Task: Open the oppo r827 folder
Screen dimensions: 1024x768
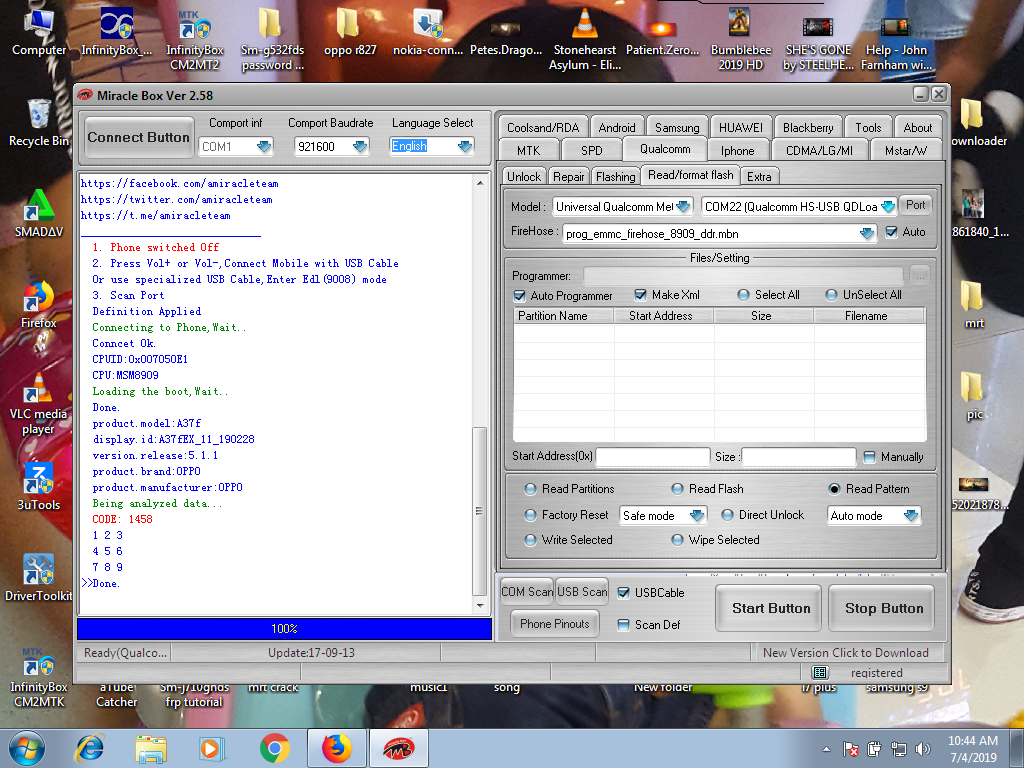Action: pos(350,31)
